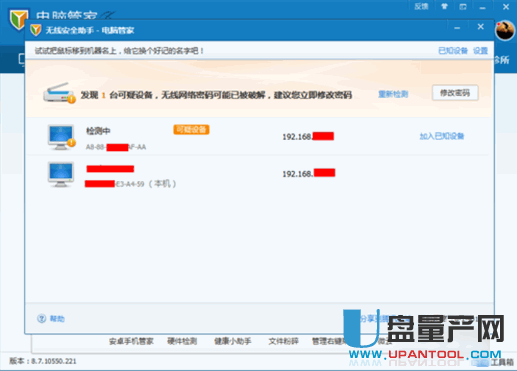517x371 pixels.
Task: Open 文件粉碎 in the main window
Action: [283, 341]
